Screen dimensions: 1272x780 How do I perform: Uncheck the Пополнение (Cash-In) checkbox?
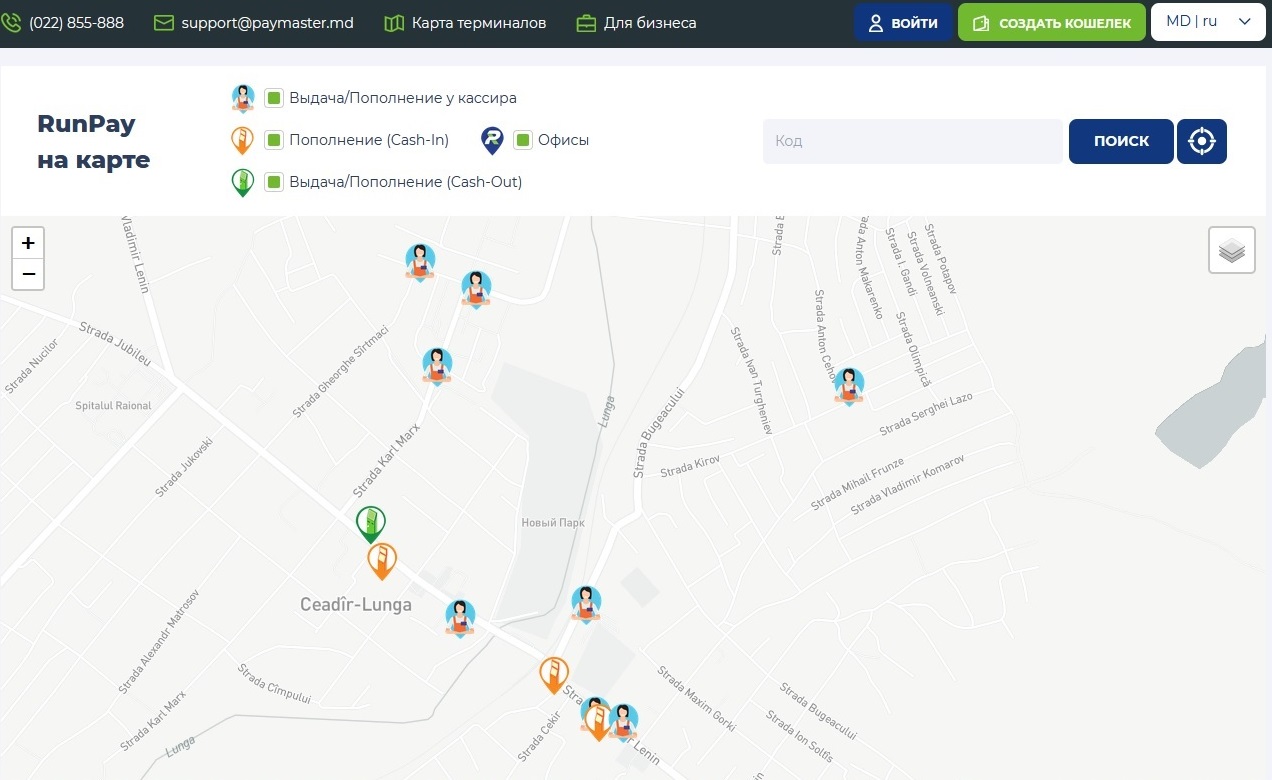pos(274,140)
